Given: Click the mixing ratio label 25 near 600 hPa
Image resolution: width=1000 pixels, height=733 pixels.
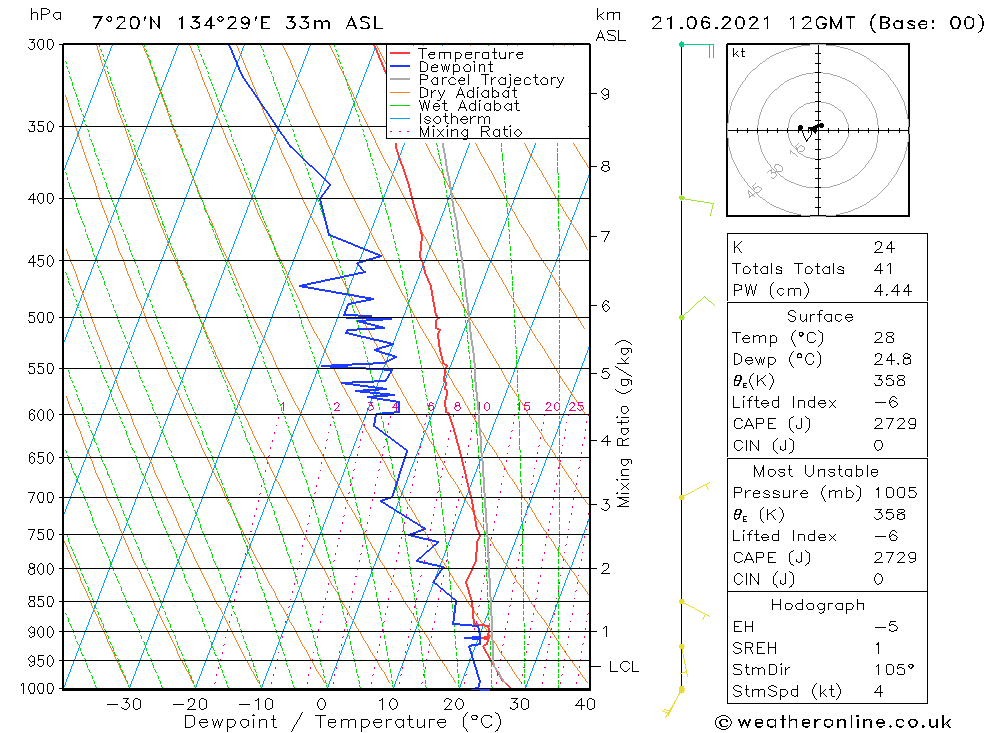Looking at the screenshot, I should tap(577, 406).
